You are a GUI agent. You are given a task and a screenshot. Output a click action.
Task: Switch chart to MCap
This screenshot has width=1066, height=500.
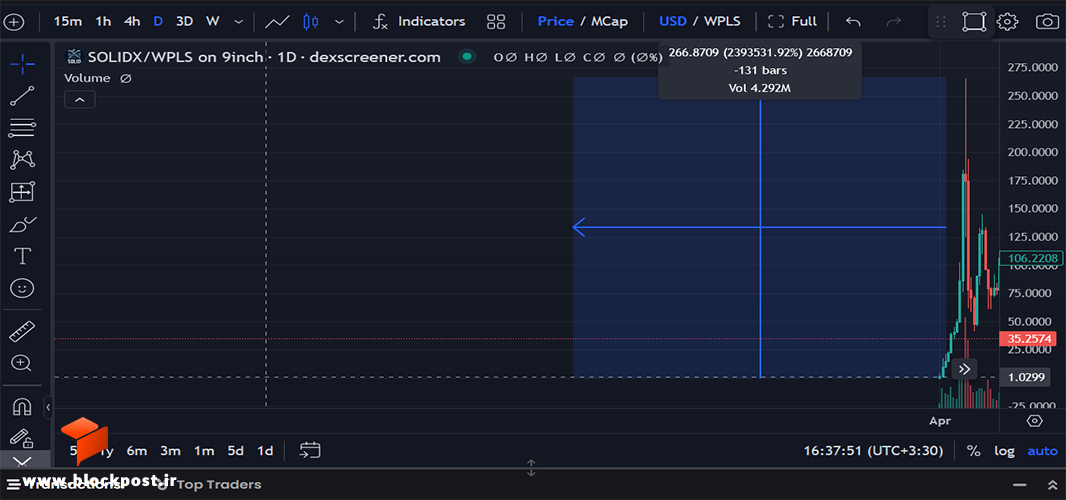click(x=609, y=22)
